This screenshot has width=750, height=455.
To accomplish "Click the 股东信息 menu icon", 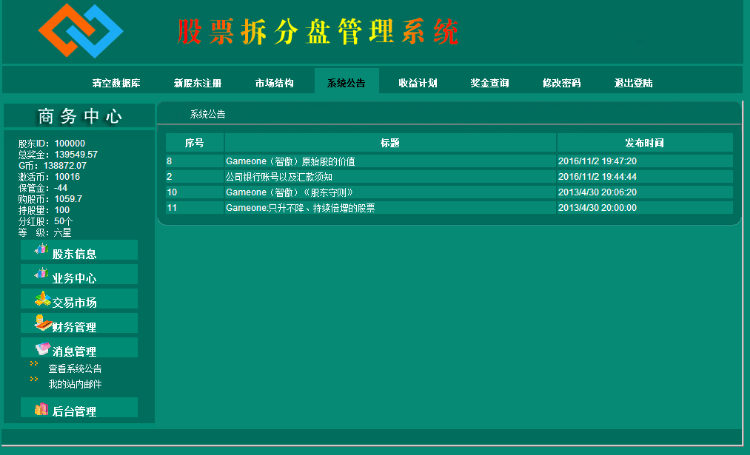I will coord(41,249).
